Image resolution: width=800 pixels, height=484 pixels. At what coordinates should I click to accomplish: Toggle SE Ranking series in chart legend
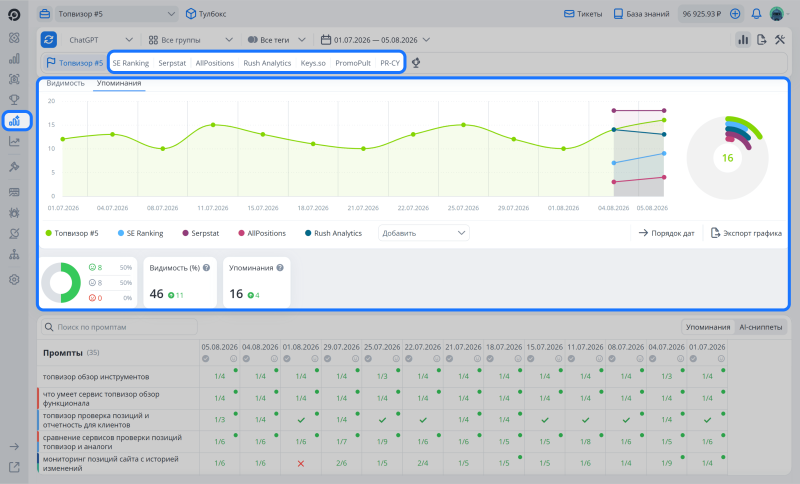[x=140, y=233]
